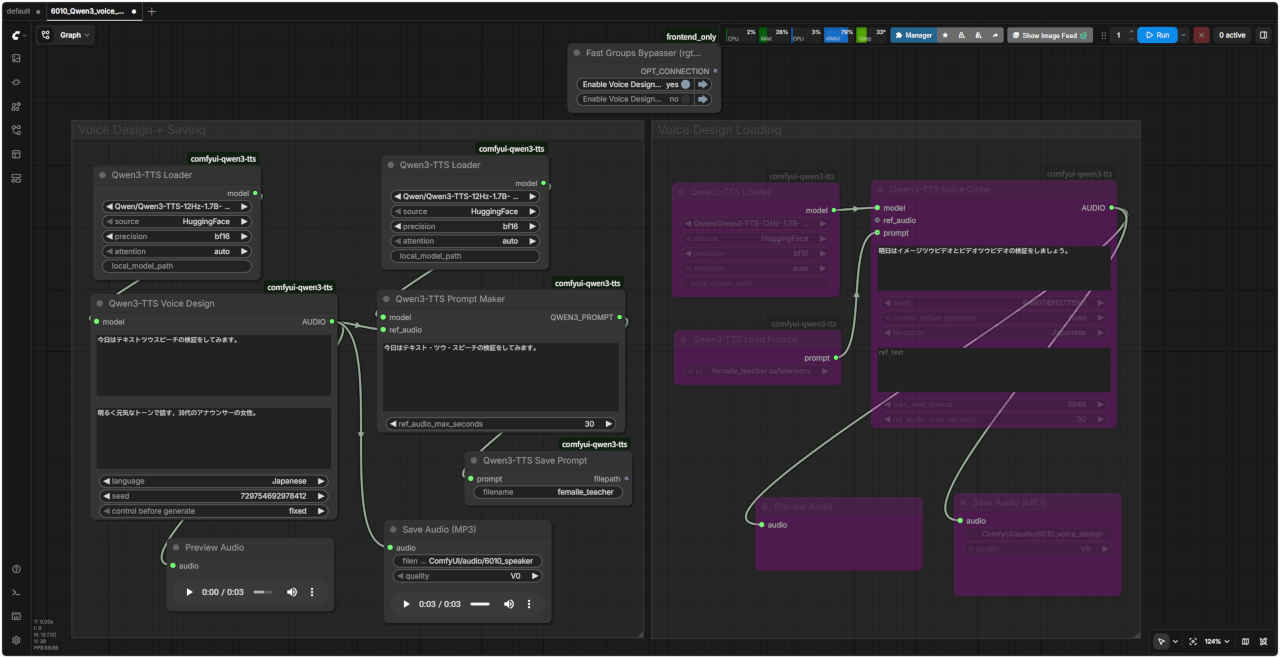
Task: Collapse the Fast Groups Bypasser node dot
Action: pos(577,52)
